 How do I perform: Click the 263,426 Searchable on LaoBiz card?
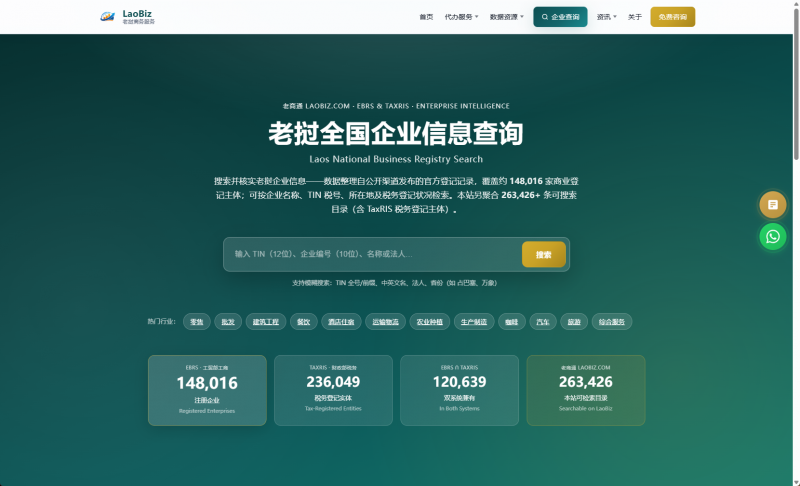586,390
